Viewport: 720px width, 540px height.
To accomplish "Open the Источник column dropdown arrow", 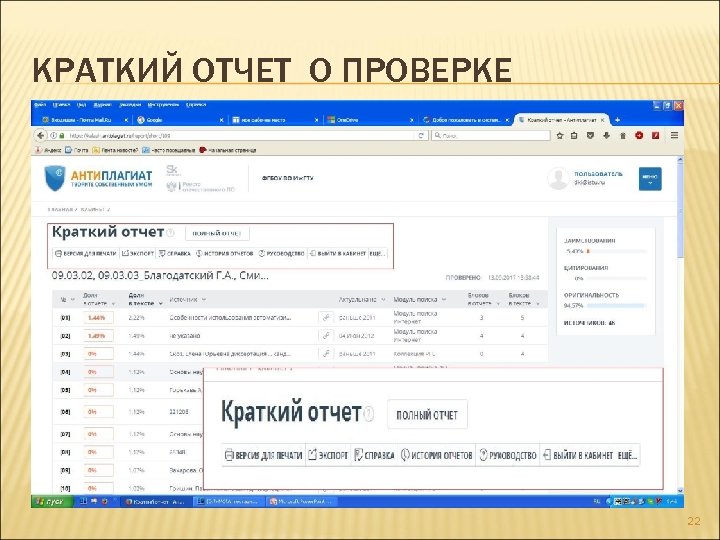I will click(x=203, y=300).
